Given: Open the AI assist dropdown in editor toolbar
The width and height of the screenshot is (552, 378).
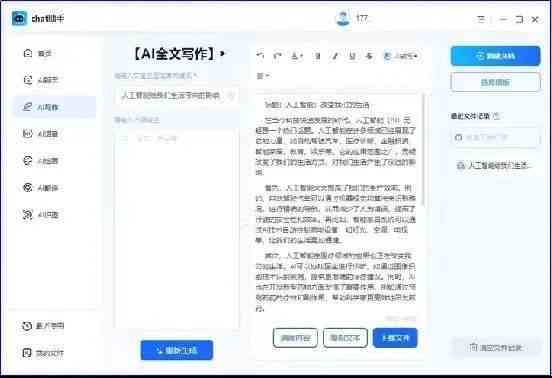Looking at the screenshot, I should click(401, 56).
